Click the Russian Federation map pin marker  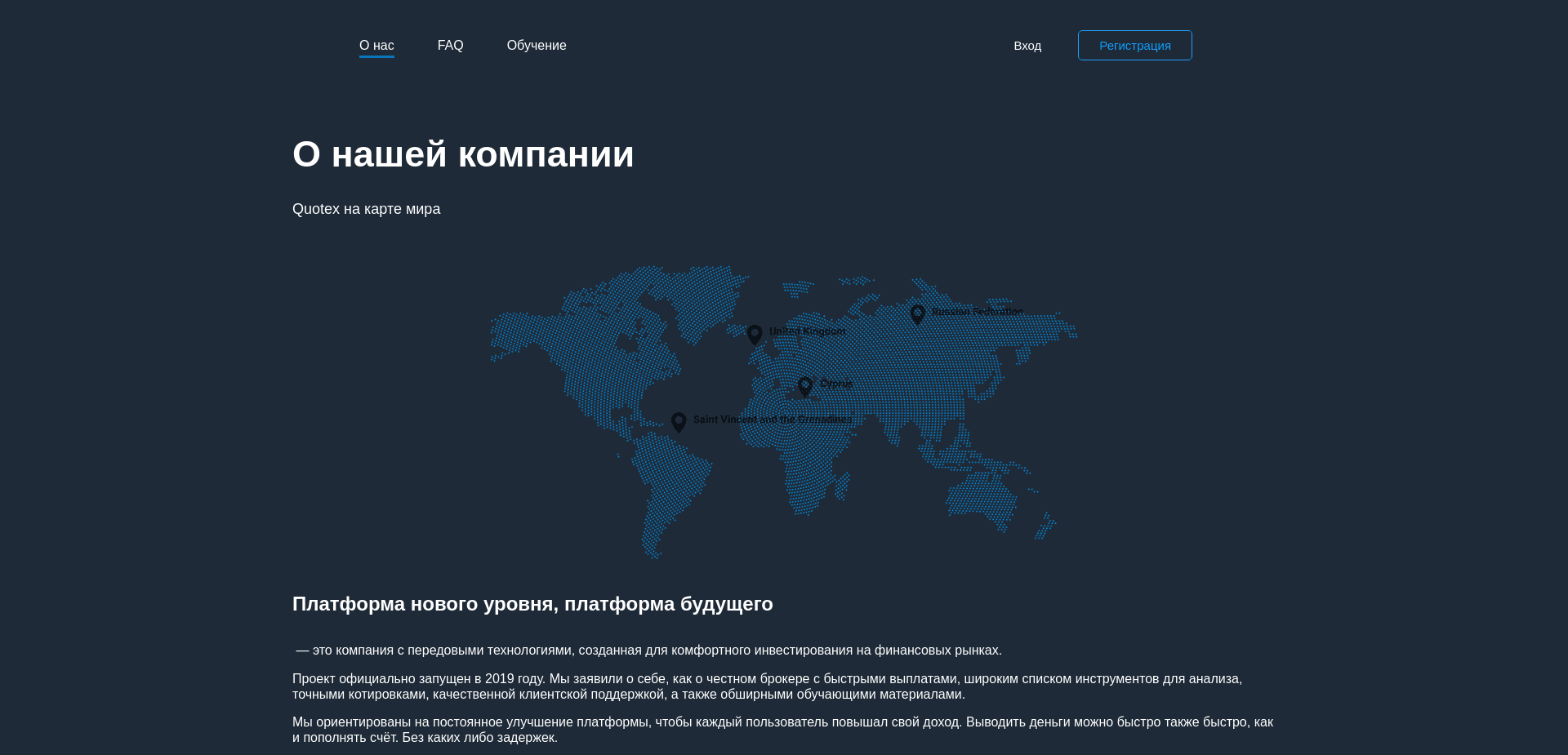coord(917,314)
